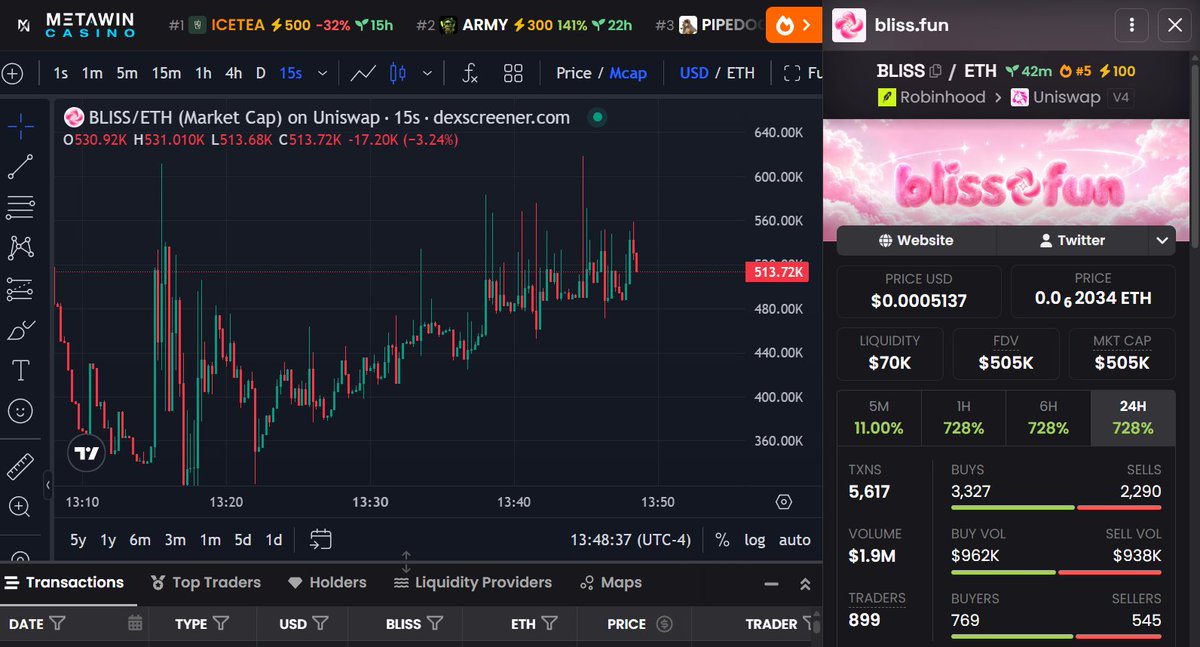Image resolution: width=1200 pixels, height=647 pixels.
Task: Open chart settings gear icon
Action: [784, 502]
